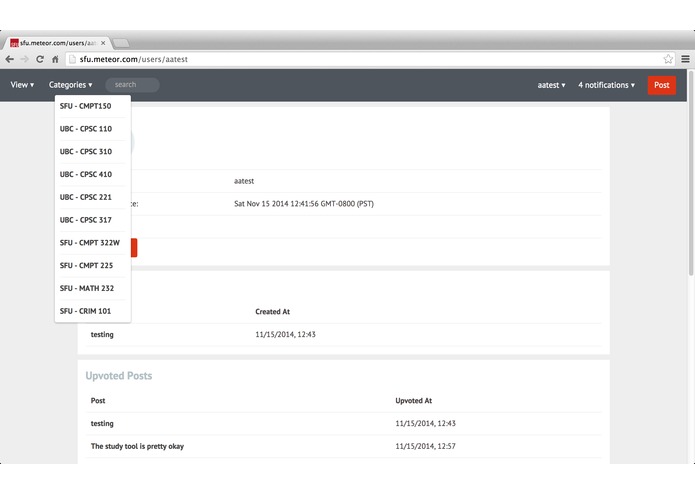Click the aatest username value
This screenshot has width=695, height=494.
click(244, 181)
